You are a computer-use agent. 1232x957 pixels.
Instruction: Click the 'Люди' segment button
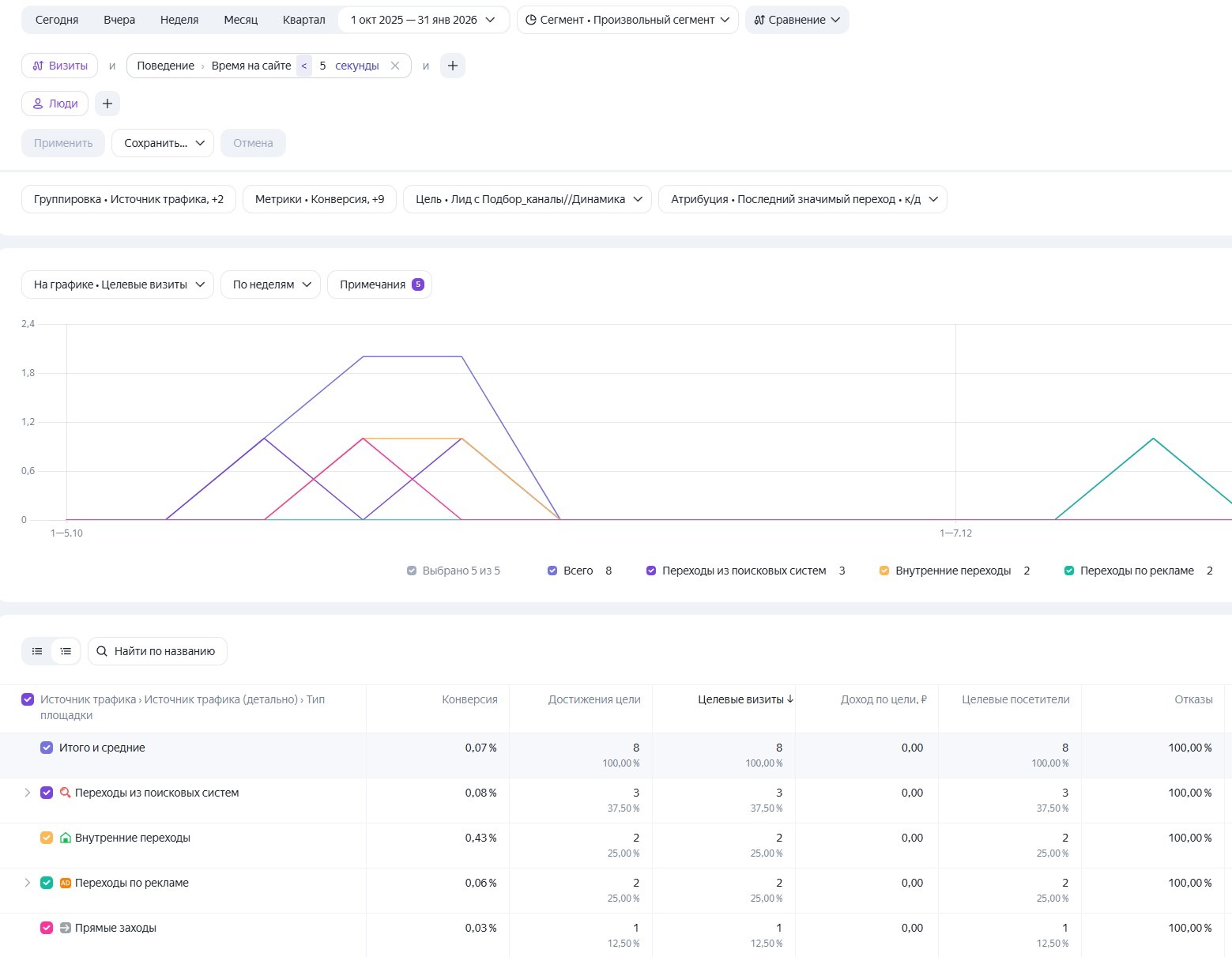55,104
